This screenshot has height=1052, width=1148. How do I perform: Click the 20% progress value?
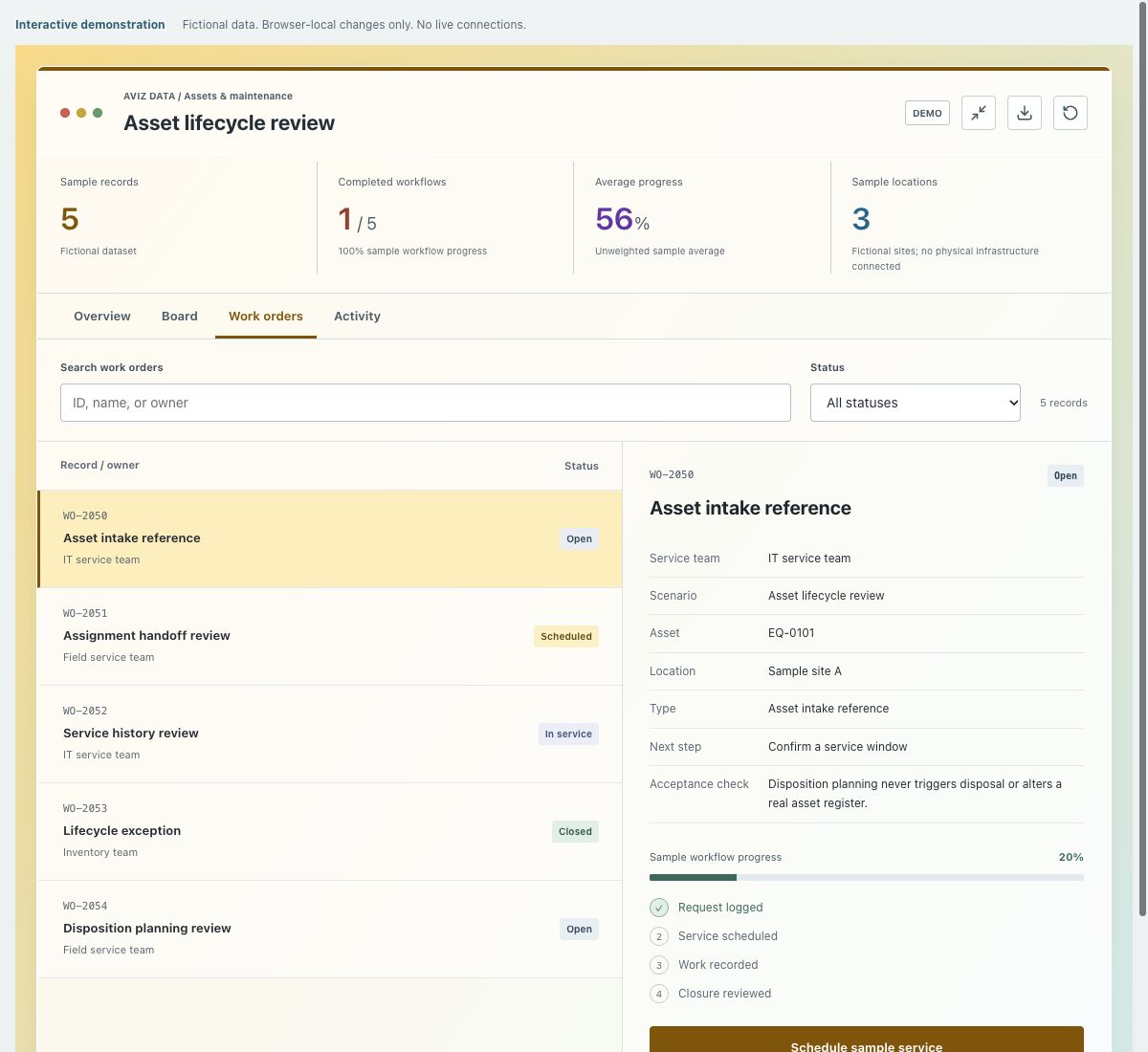1071,858
